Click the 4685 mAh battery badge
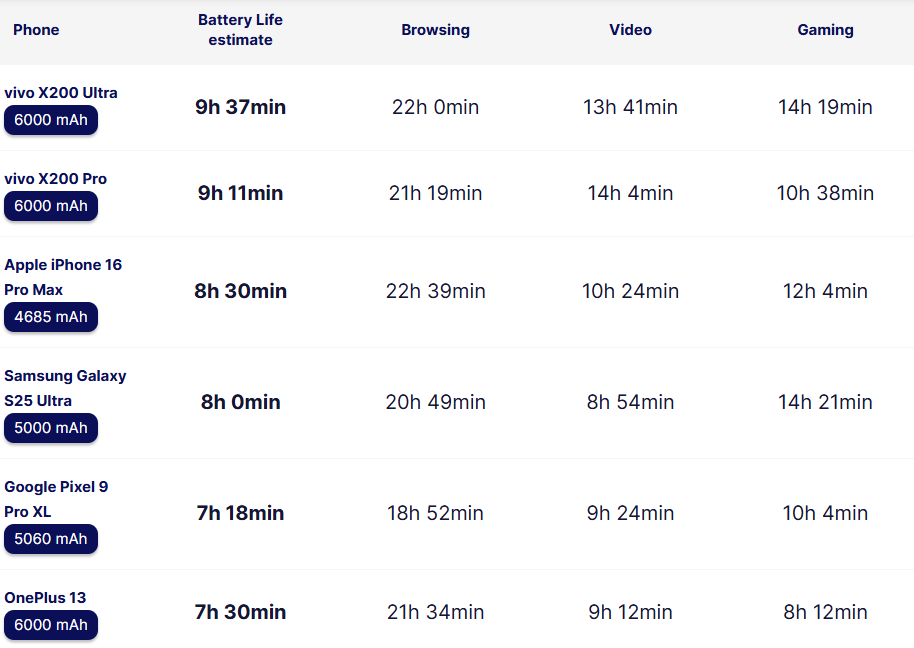The height and width of the screenshot is (648, 914). coord(51,317)
